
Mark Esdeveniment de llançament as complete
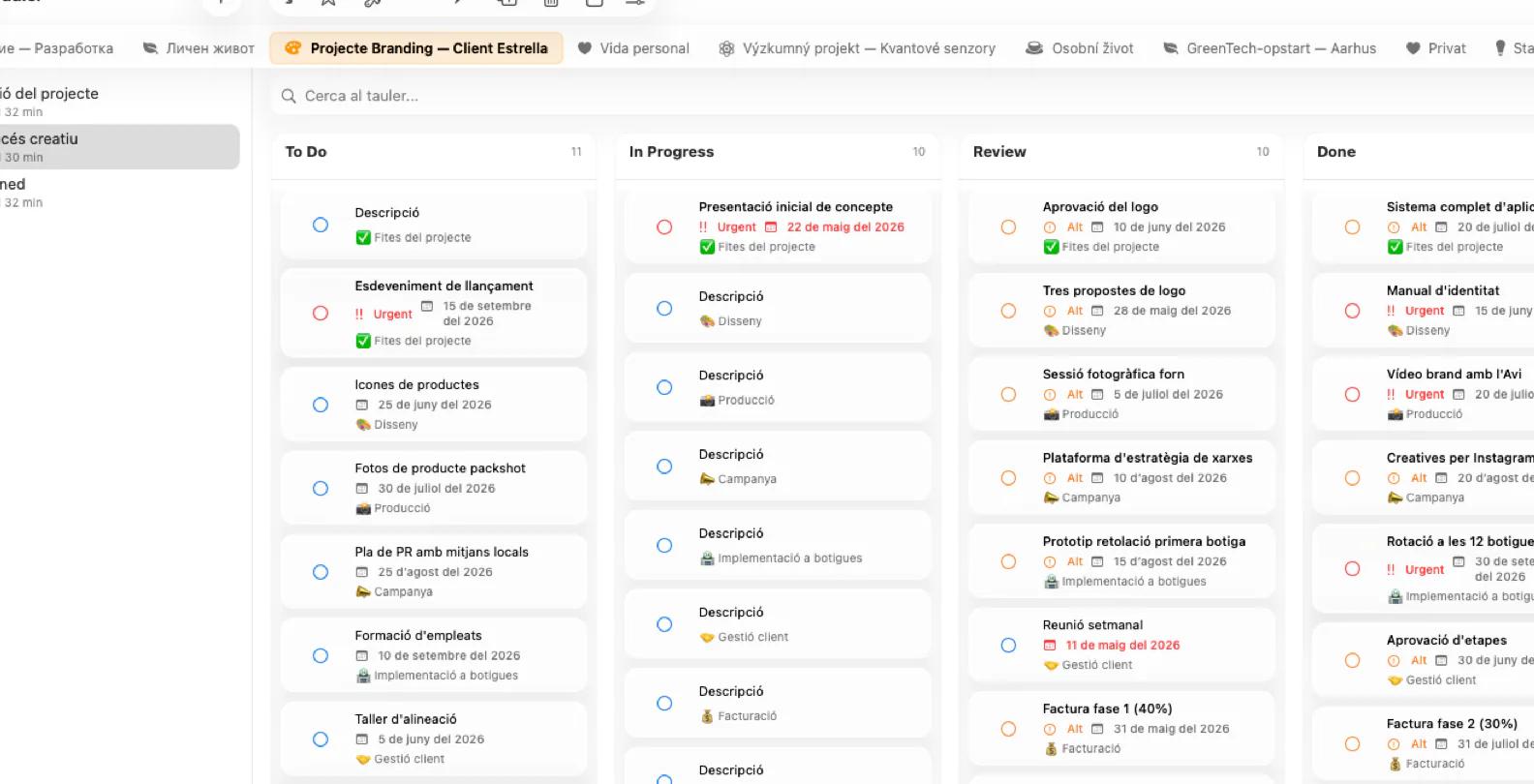click(321, 314)
